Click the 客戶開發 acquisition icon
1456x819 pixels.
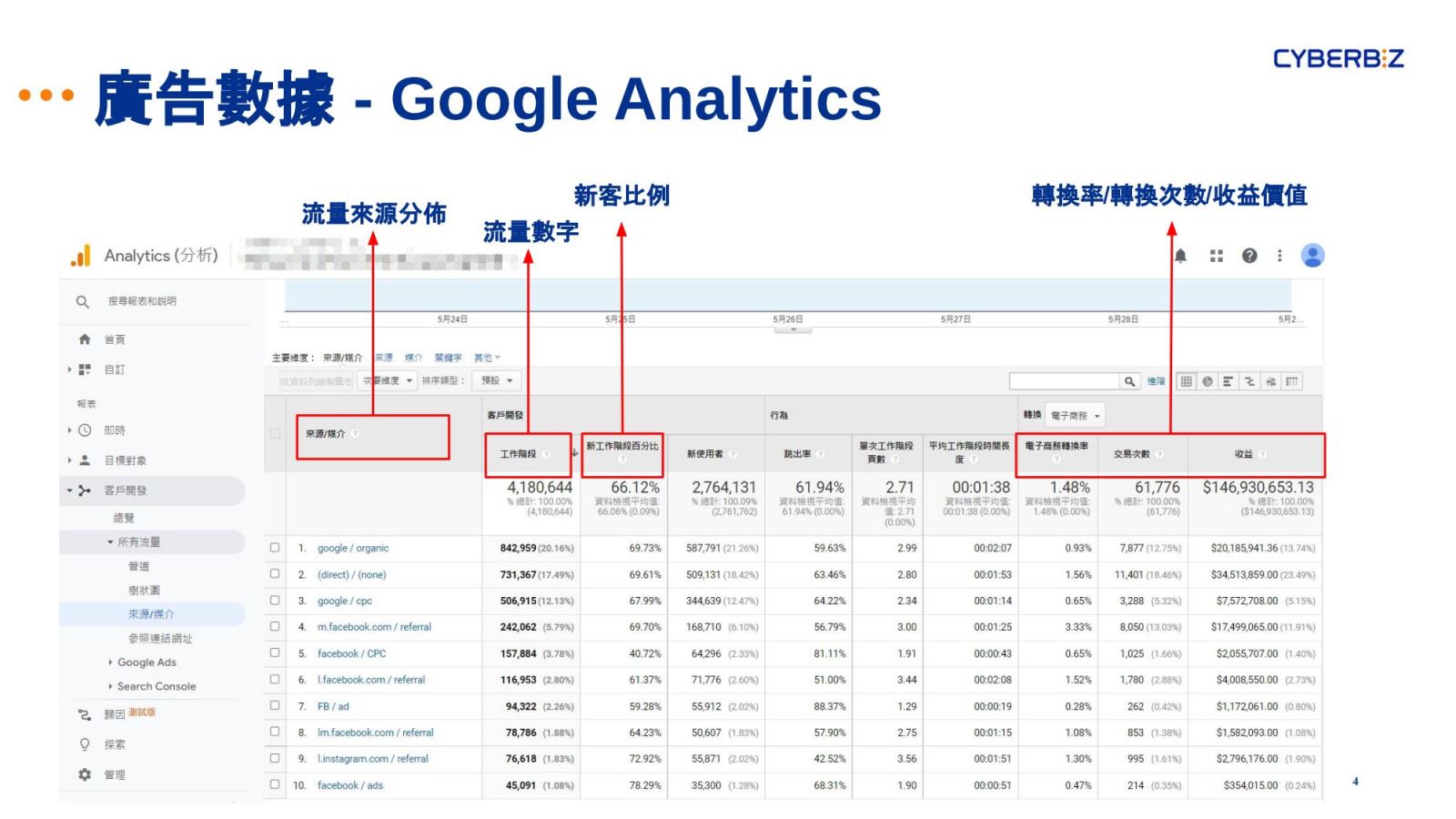pyautogui.click(x=85, y=490)
